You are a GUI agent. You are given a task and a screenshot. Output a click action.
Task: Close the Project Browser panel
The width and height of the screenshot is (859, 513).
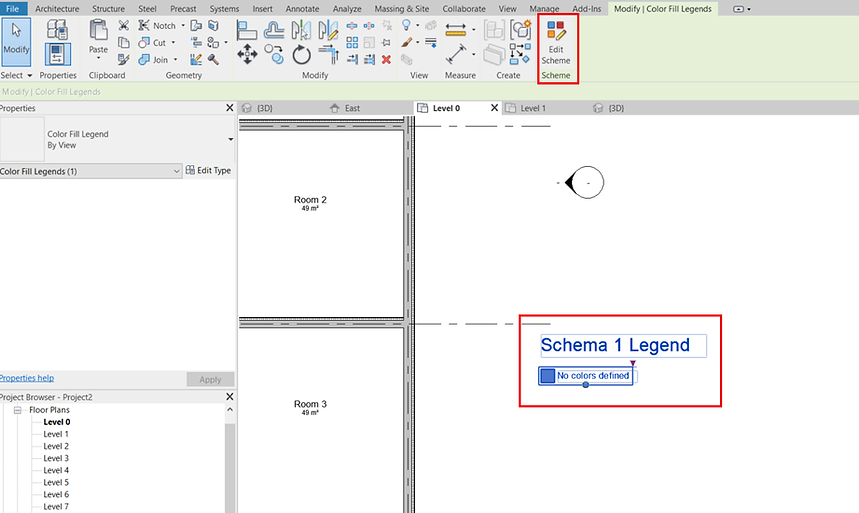[230, 396]
